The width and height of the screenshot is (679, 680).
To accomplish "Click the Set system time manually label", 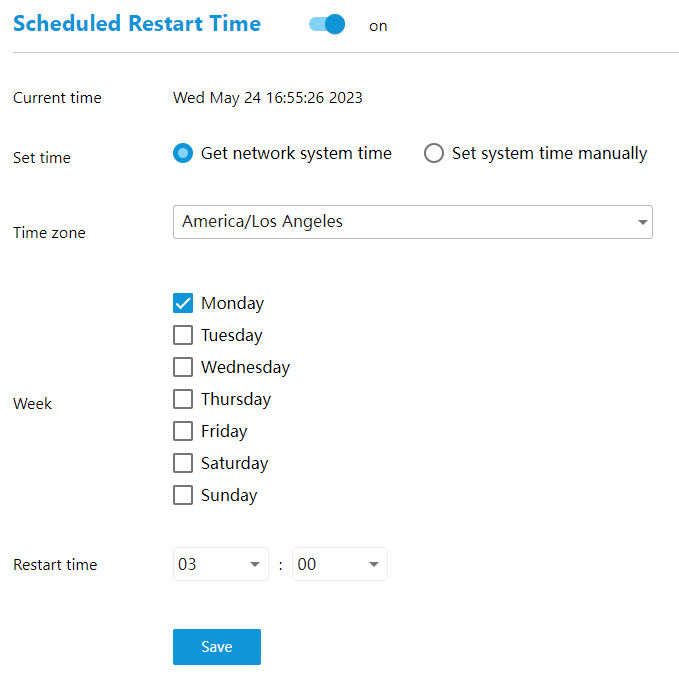I will pos(549,154).
